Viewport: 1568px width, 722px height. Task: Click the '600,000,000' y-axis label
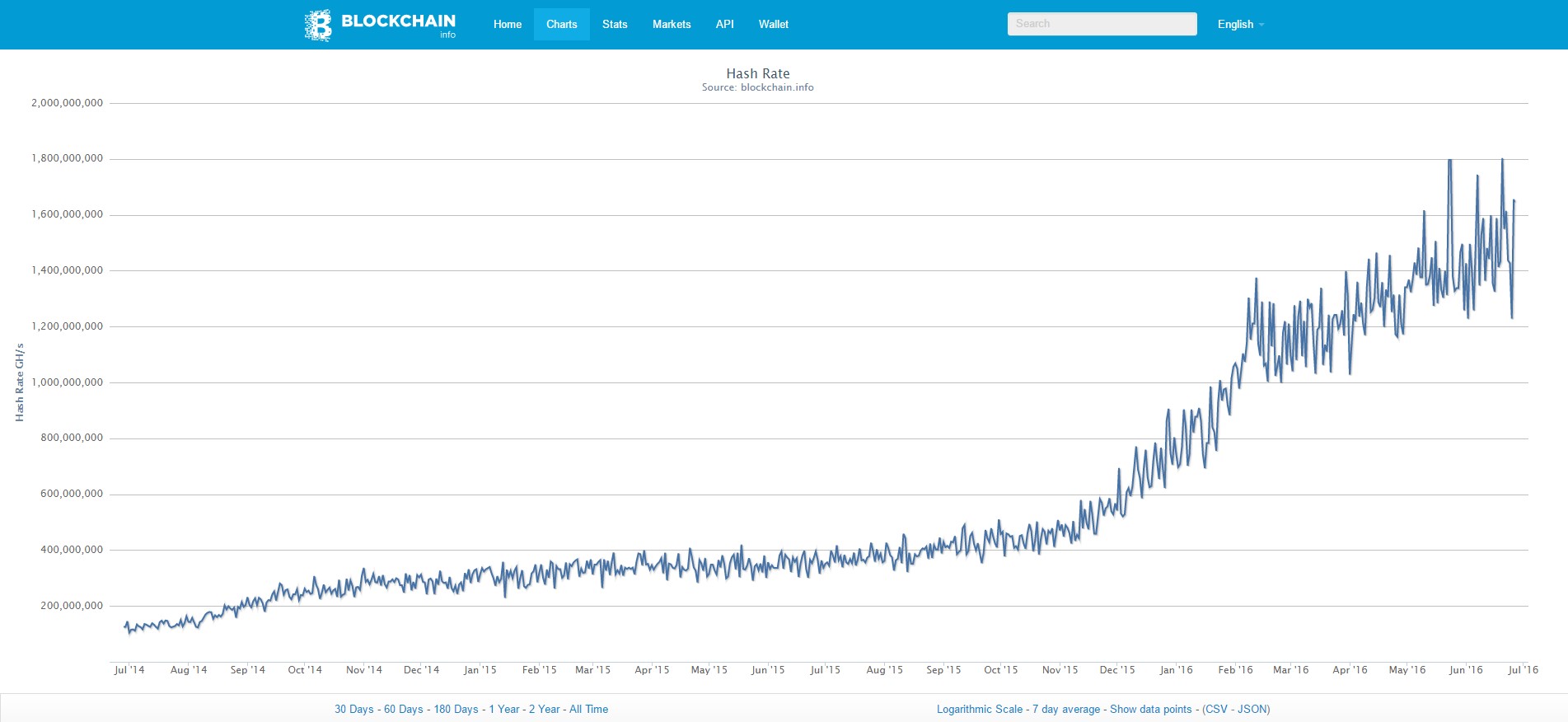(x=72, y=494)
